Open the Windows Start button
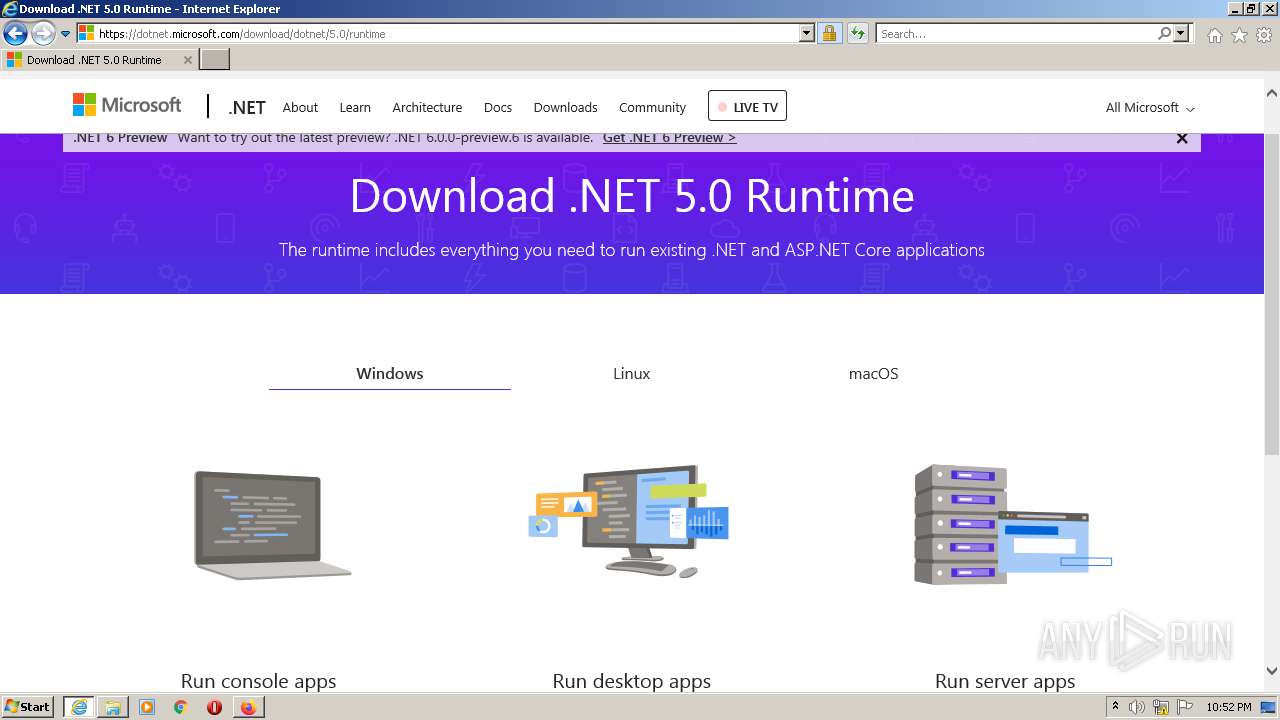The width and height of the screenshot is (1280, 720). [x=28, y=707]
